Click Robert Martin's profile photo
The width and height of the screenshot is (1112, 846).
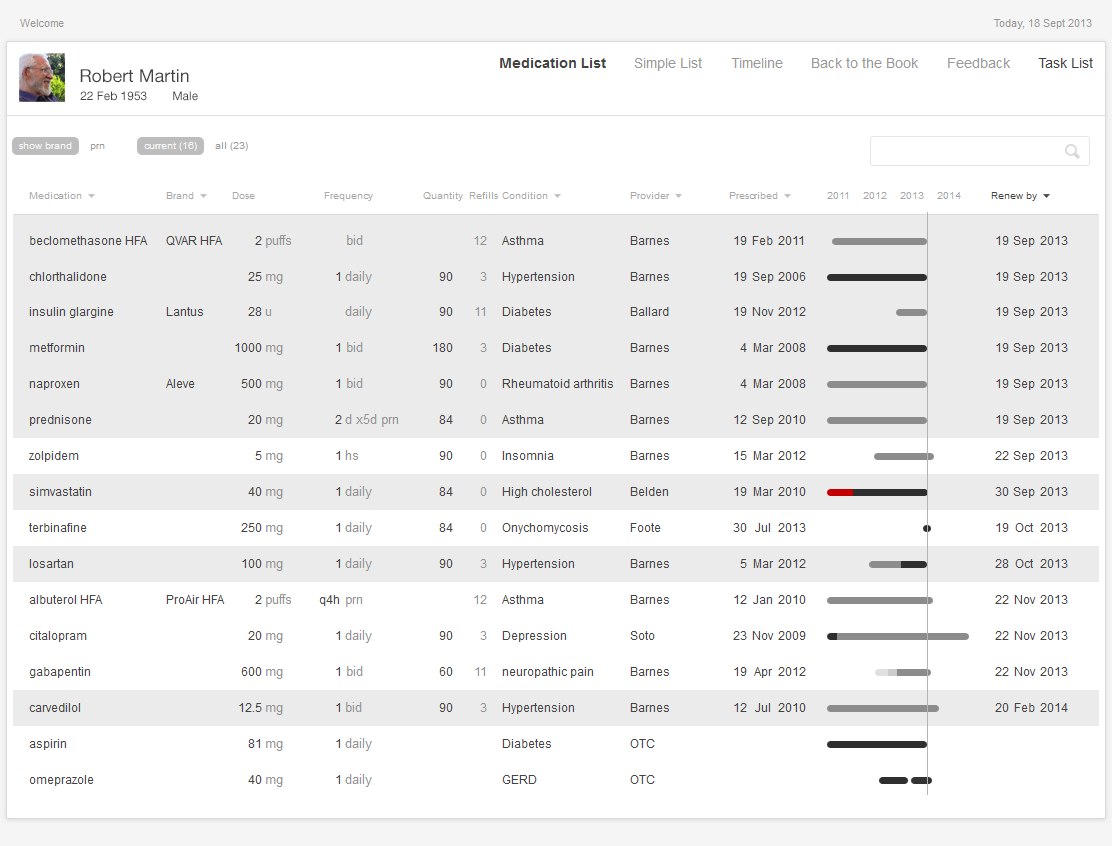coord(42,78)
